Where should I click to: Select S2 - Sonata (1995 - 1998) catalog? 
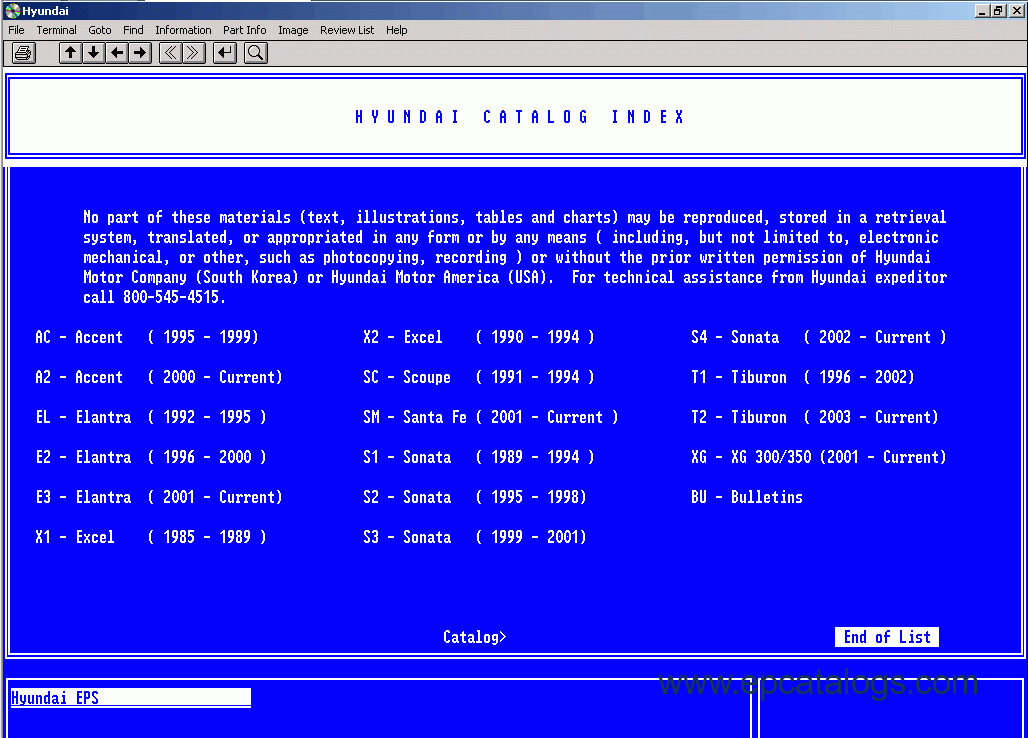[x=475, y=497]
